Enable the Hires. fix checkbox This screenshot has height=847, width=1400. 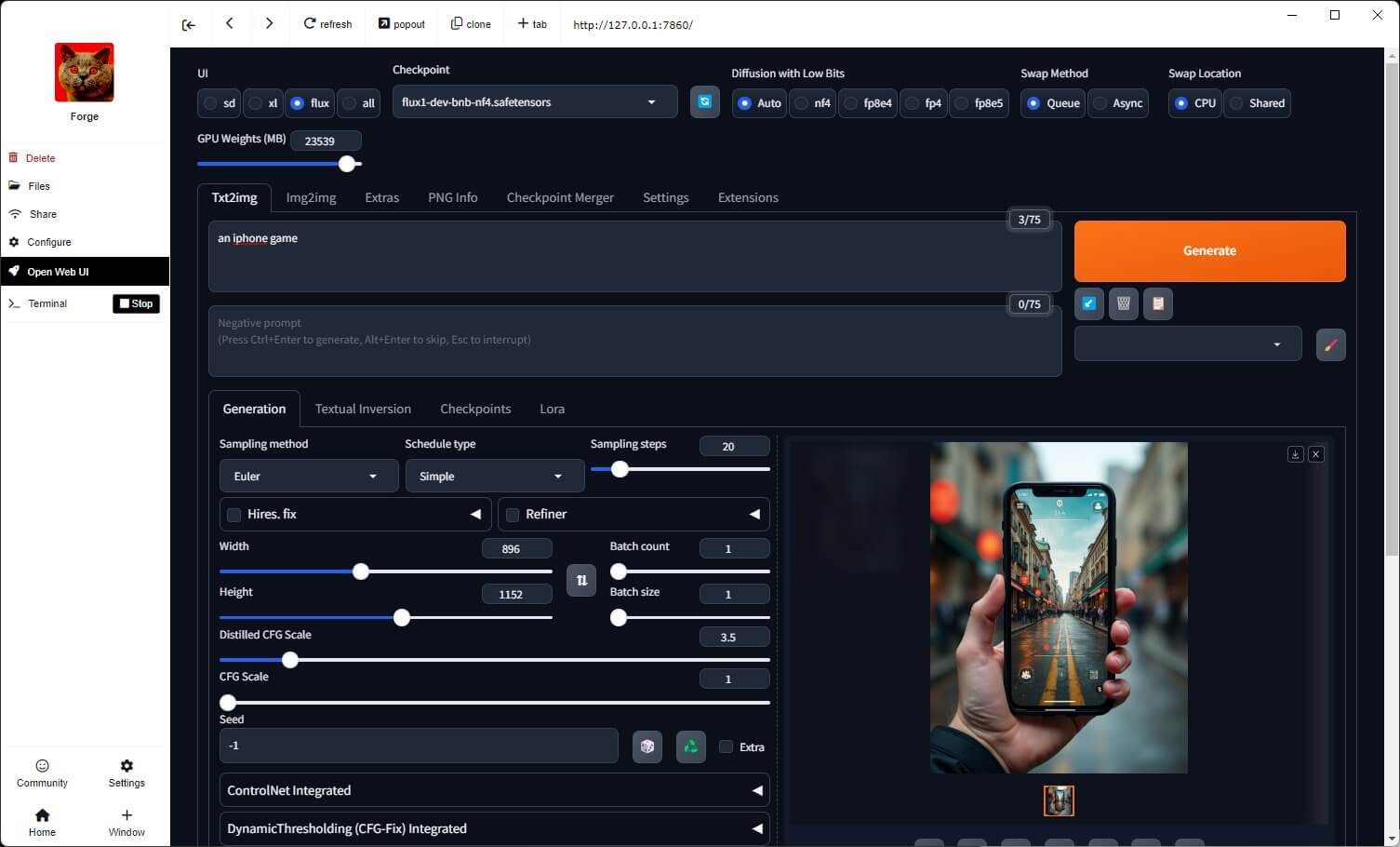tap(234, 515)
